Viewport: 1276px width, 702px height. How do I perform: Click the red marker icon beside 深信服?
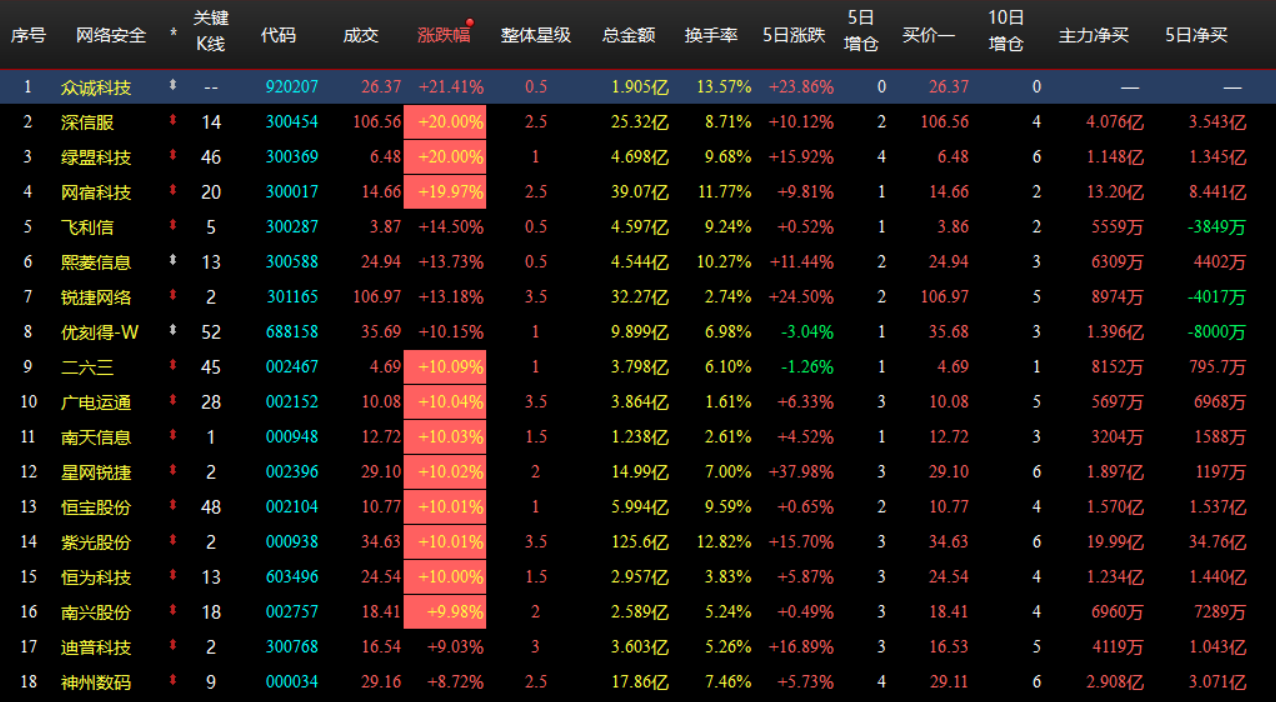(173, 121)
